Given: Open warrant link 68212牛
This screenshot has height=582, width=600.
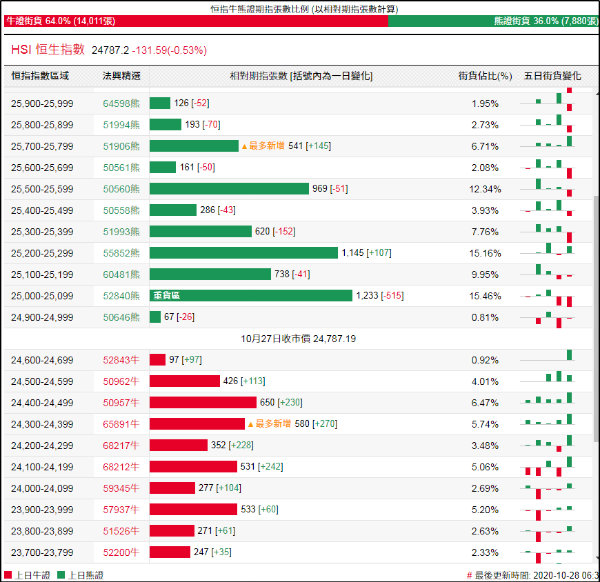Looking at the screenshot, I should click(121, 467).
